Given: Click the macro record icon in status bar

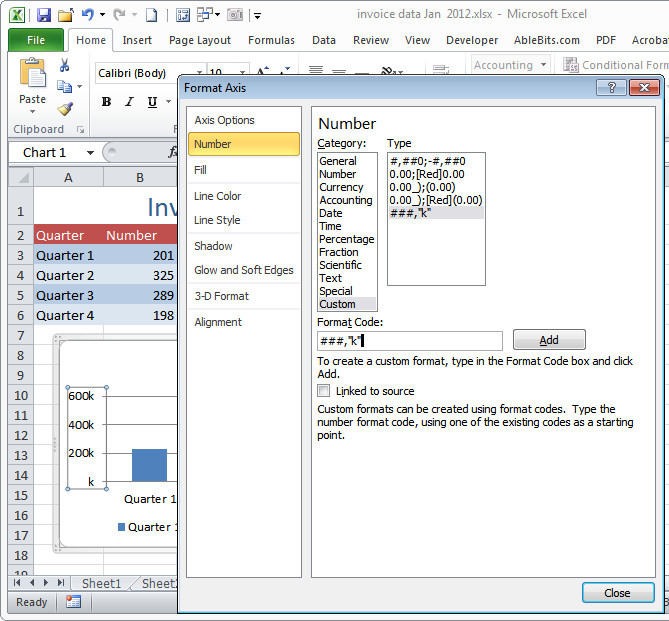Looking at the screenshot, I should [73, 602].
